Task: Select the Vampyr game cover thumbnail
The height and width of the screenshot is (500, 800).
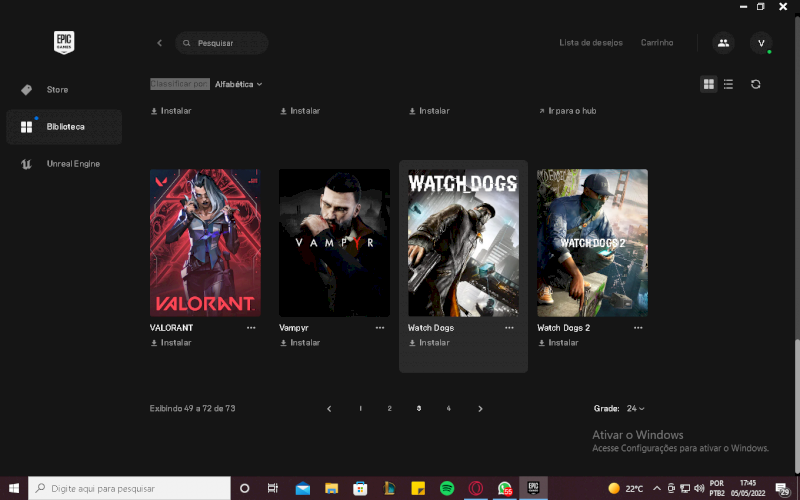Action: point(334,242)
